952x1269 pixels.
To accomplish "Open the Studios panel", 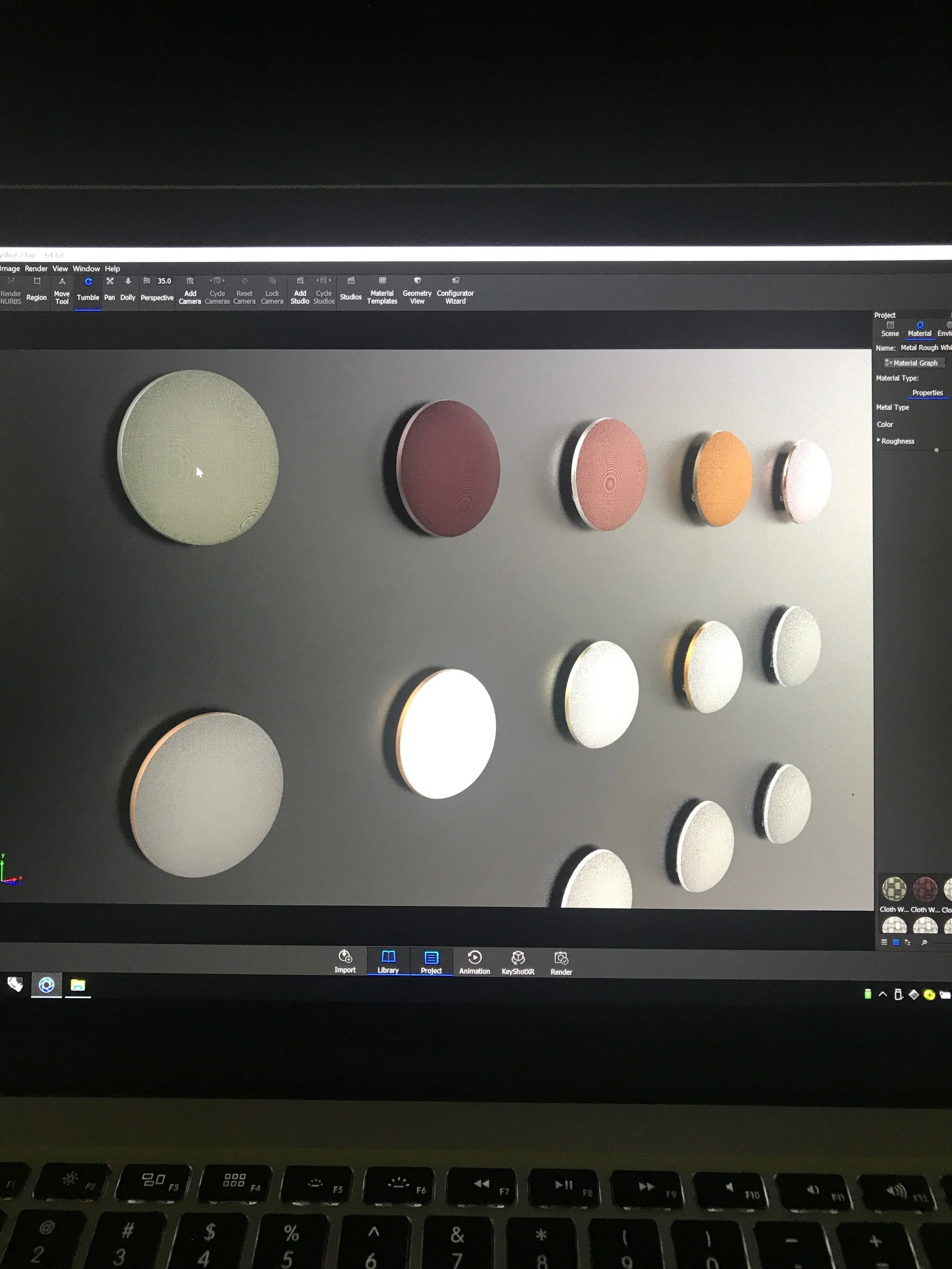I will pyautogui.click(x=351, y=289).
